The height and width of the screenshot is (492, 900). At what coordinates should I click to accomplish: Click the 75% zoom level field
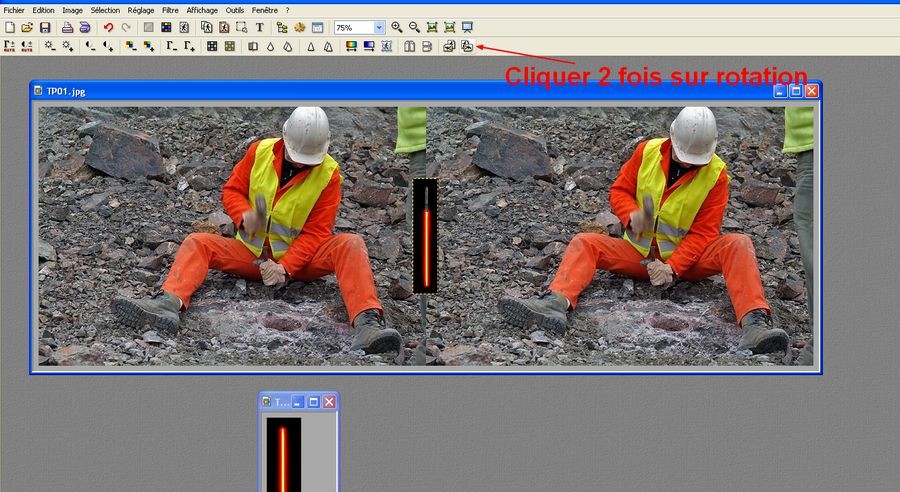click(x=353, y=27)
